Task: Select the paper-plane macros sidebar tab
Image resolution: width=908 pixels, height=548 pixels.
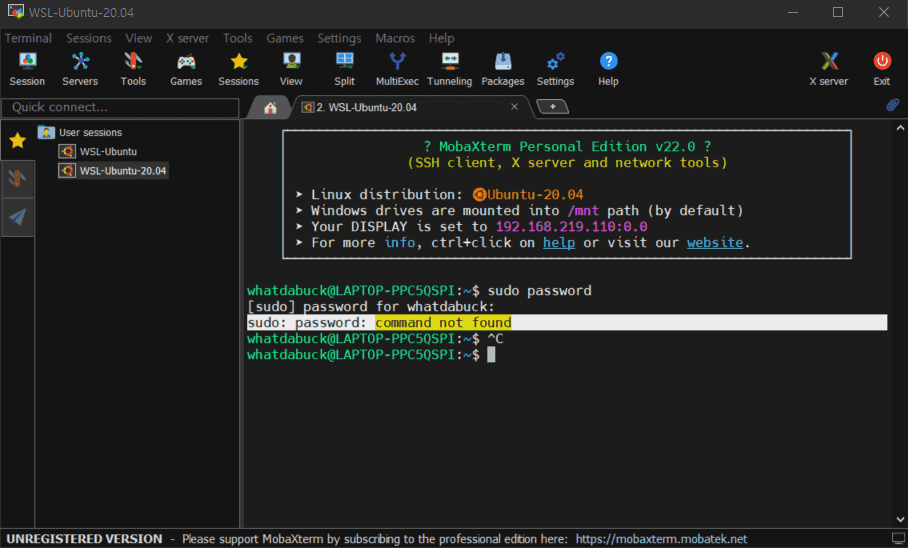Action: coord(17,217)
